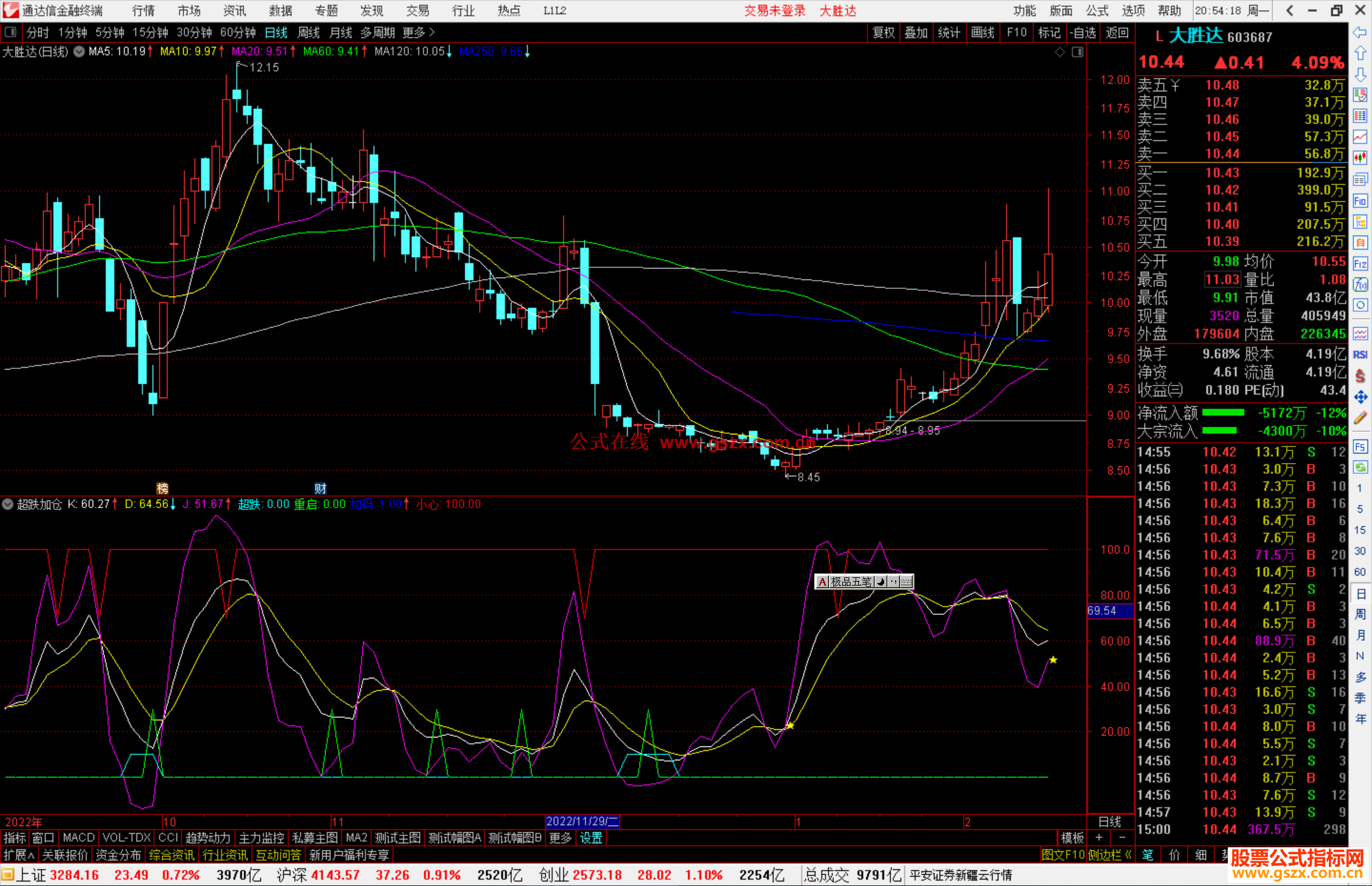Toggle the 超跌加仓 indicator circle button
Image resolution: width=1372 pixels, height=886 pixels.
(8, 504)
